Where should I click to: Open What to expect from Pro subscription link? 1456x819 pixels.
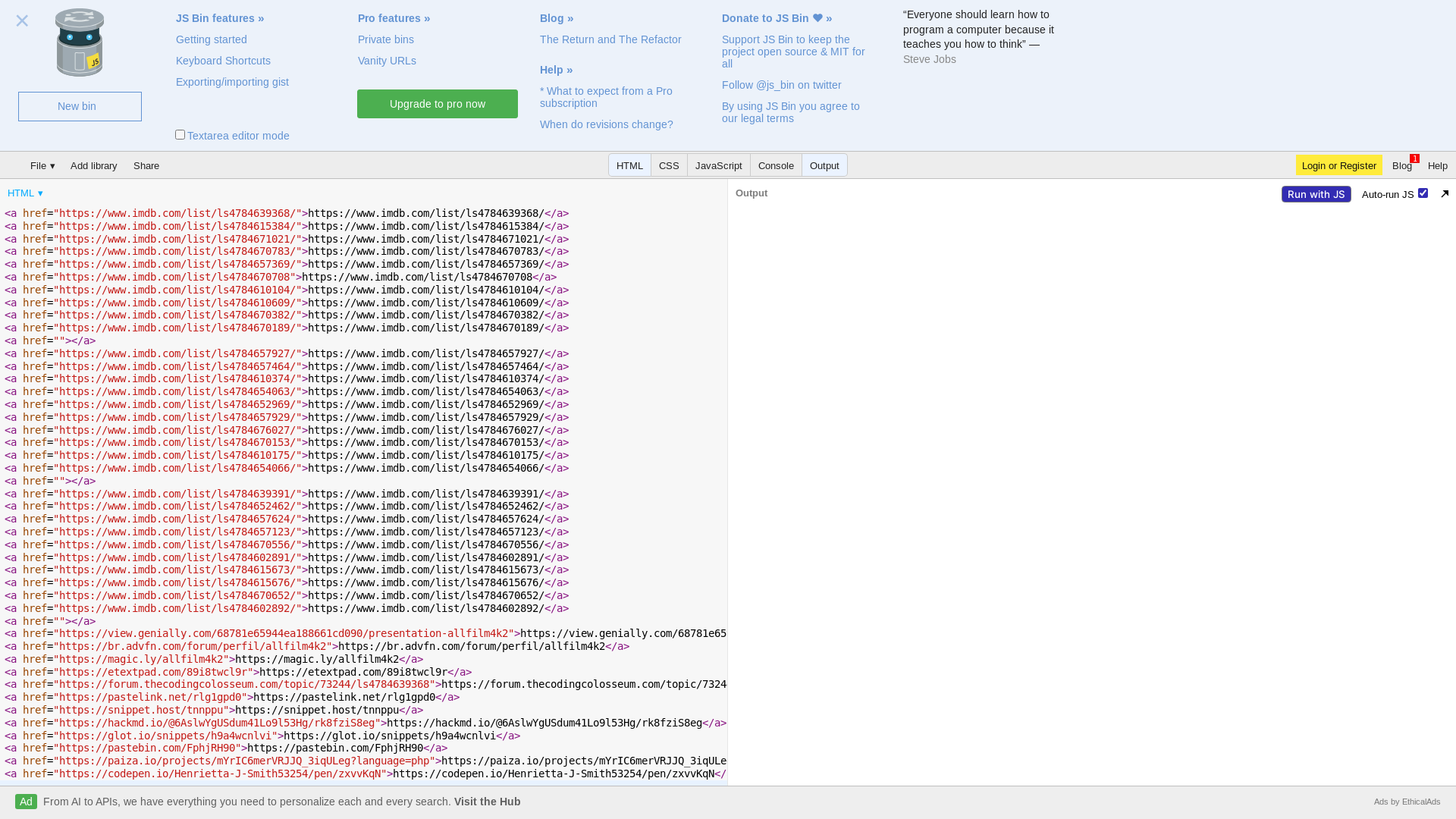[606, 97]
